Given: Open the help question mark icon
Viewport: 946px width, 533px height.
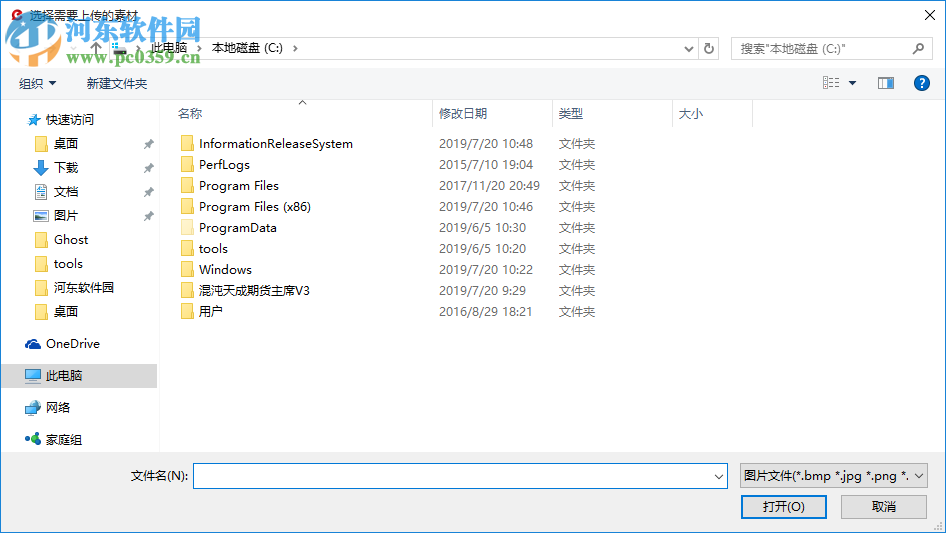Looking at the screenshot, I should coord(922,83).
